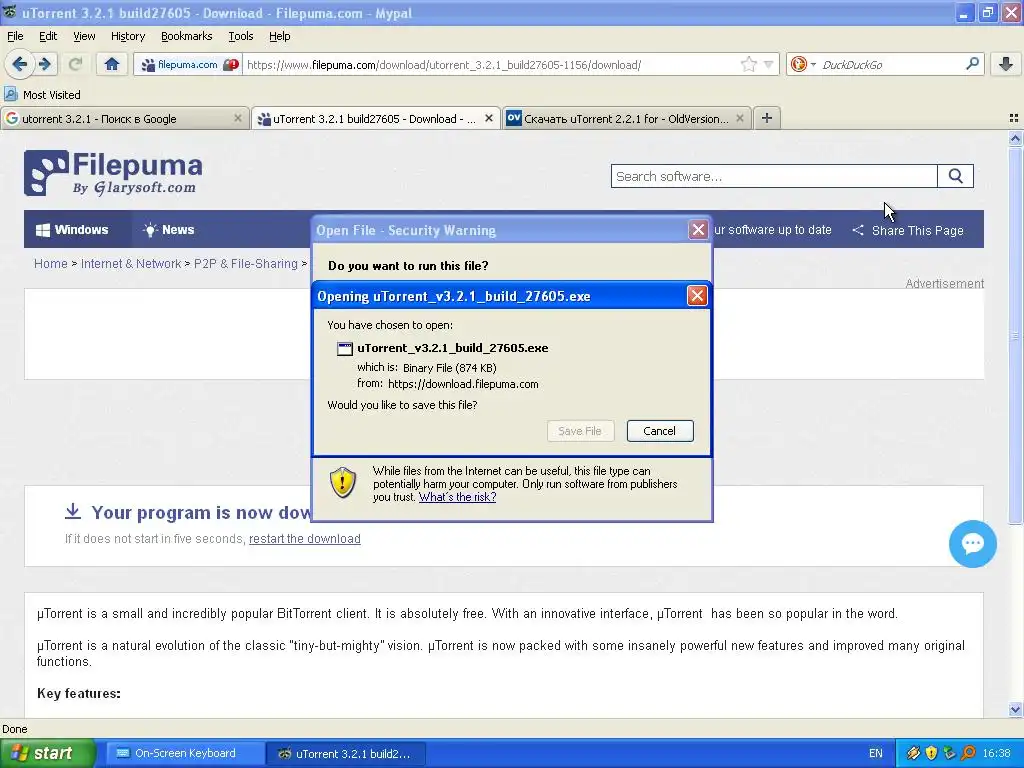Click the uTorrent 3.2.1 taskbar button

pyautogui.click(x=346, y=754)
